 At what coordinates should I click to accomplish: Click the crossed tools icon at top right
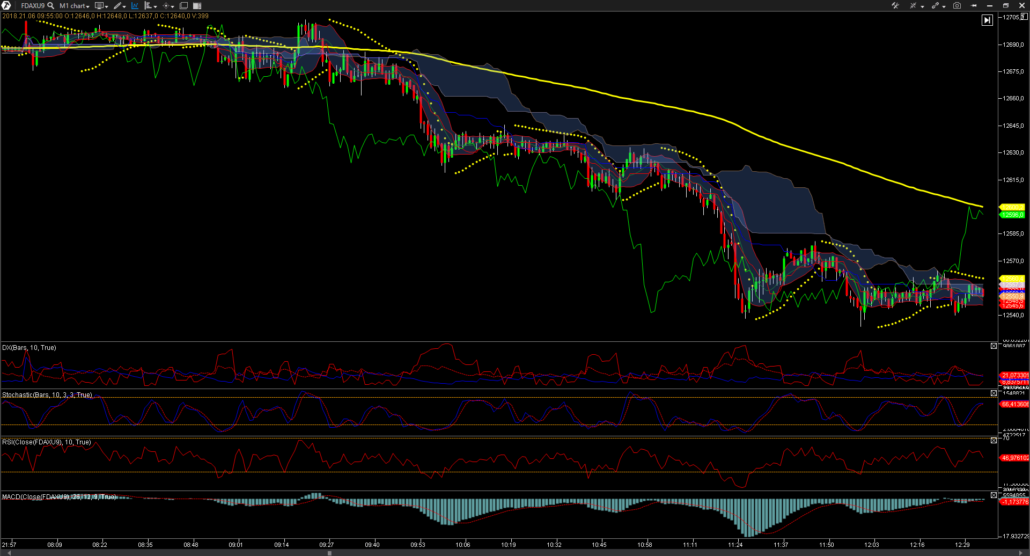(895, 5)
